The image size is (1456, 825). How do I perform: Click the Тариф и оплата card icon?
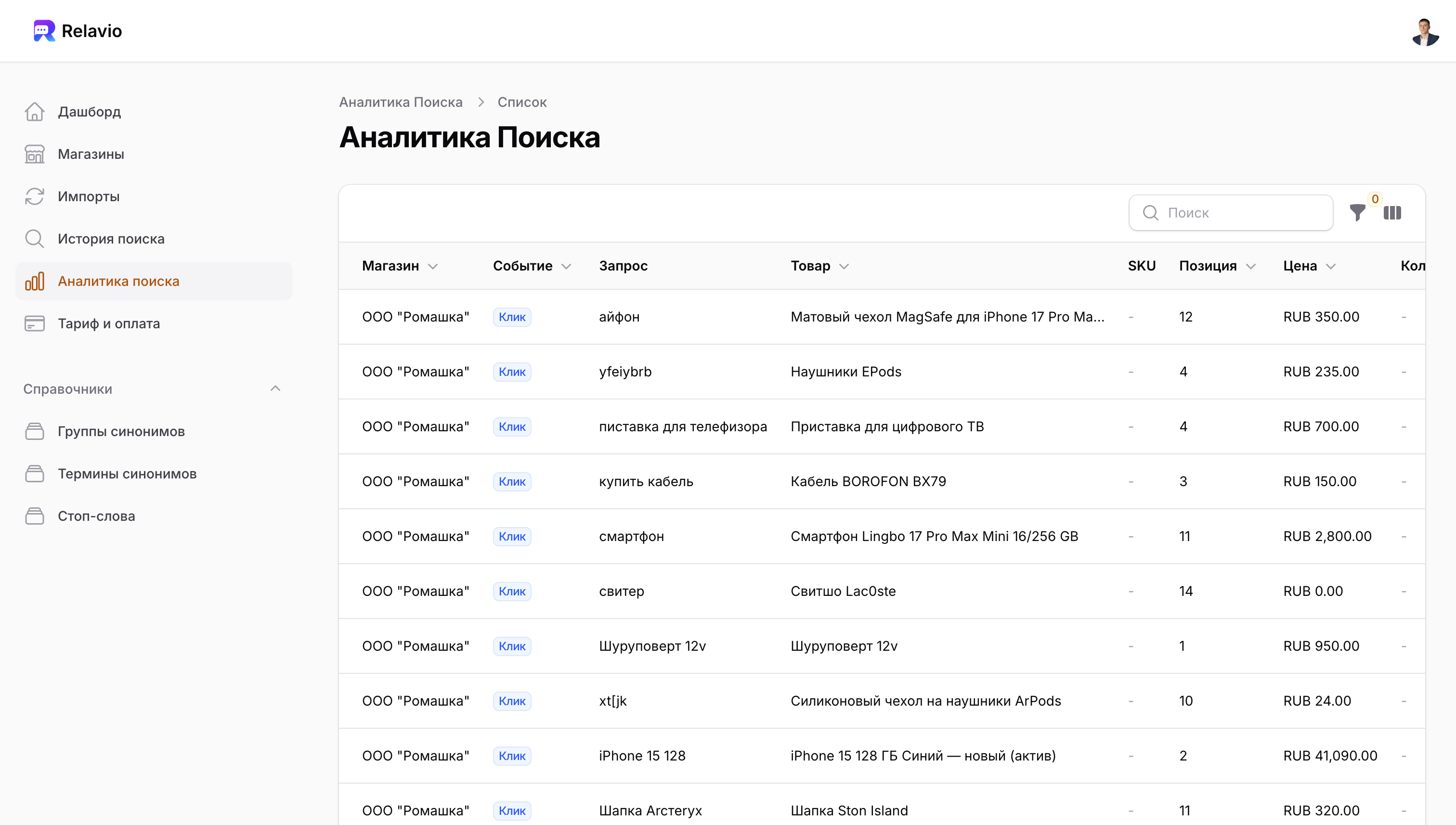coord(35,323)
